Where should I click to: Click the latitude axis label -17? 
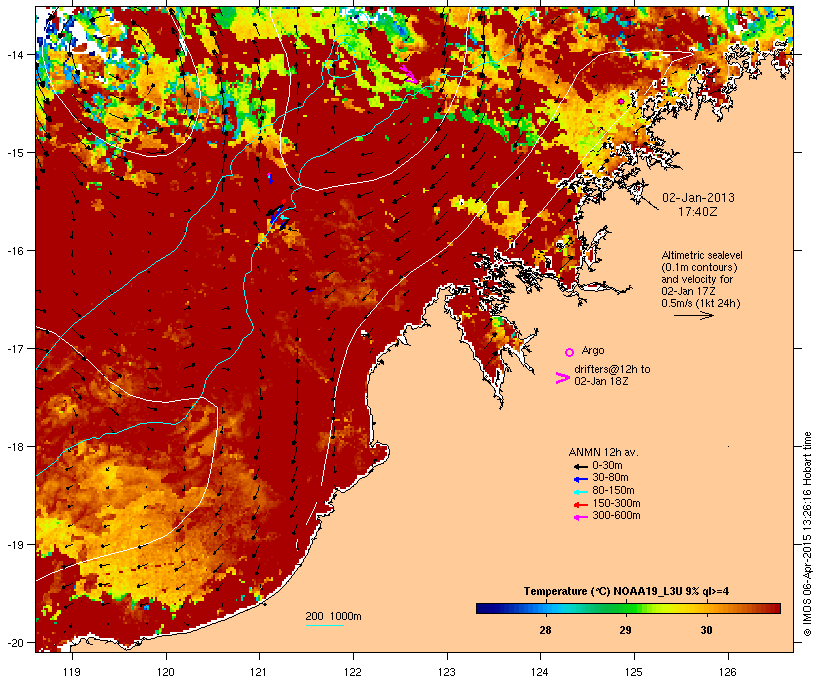(x=14, y=348)
